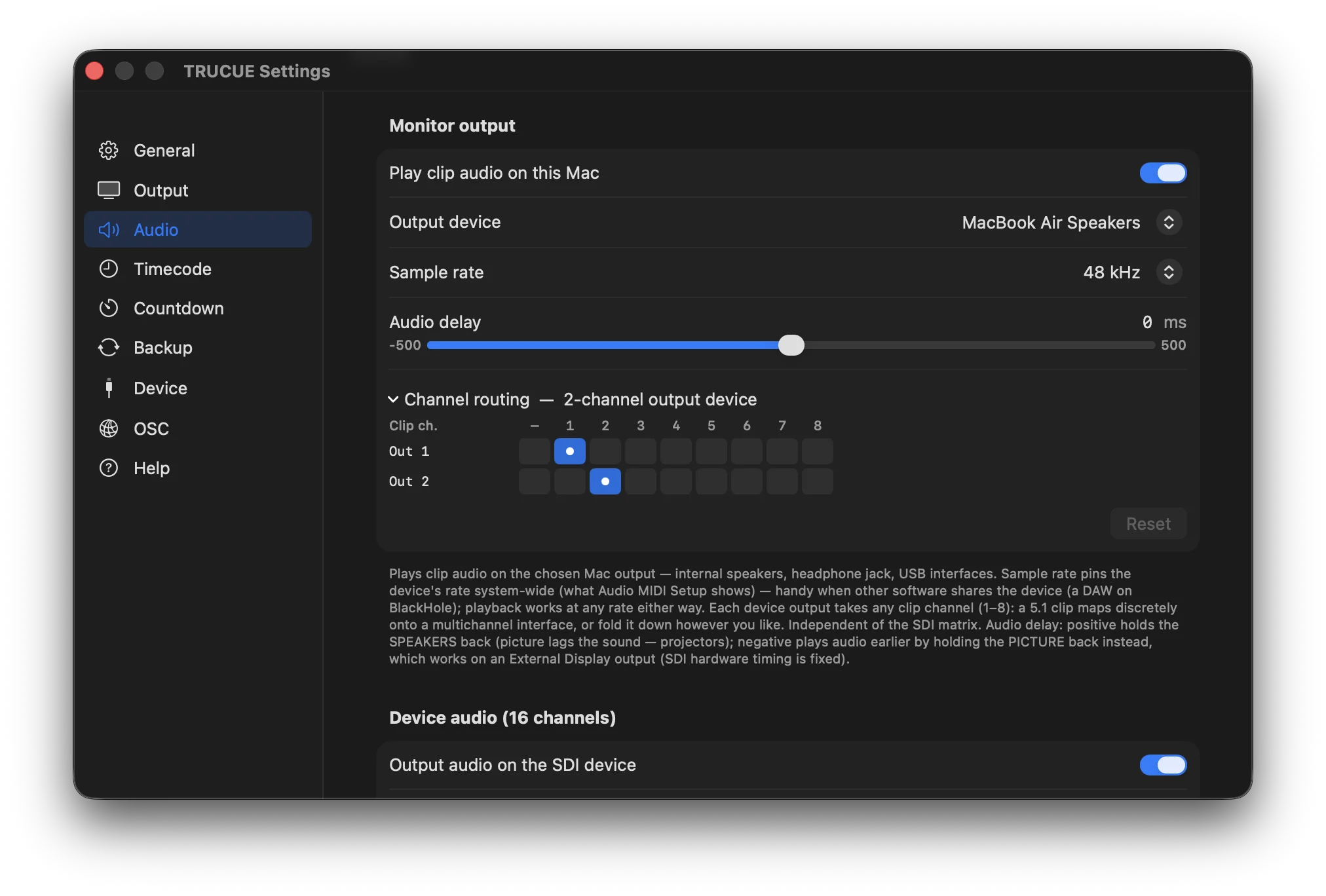
Task: Open Help section in sidebar
Action: coord(198,468)
